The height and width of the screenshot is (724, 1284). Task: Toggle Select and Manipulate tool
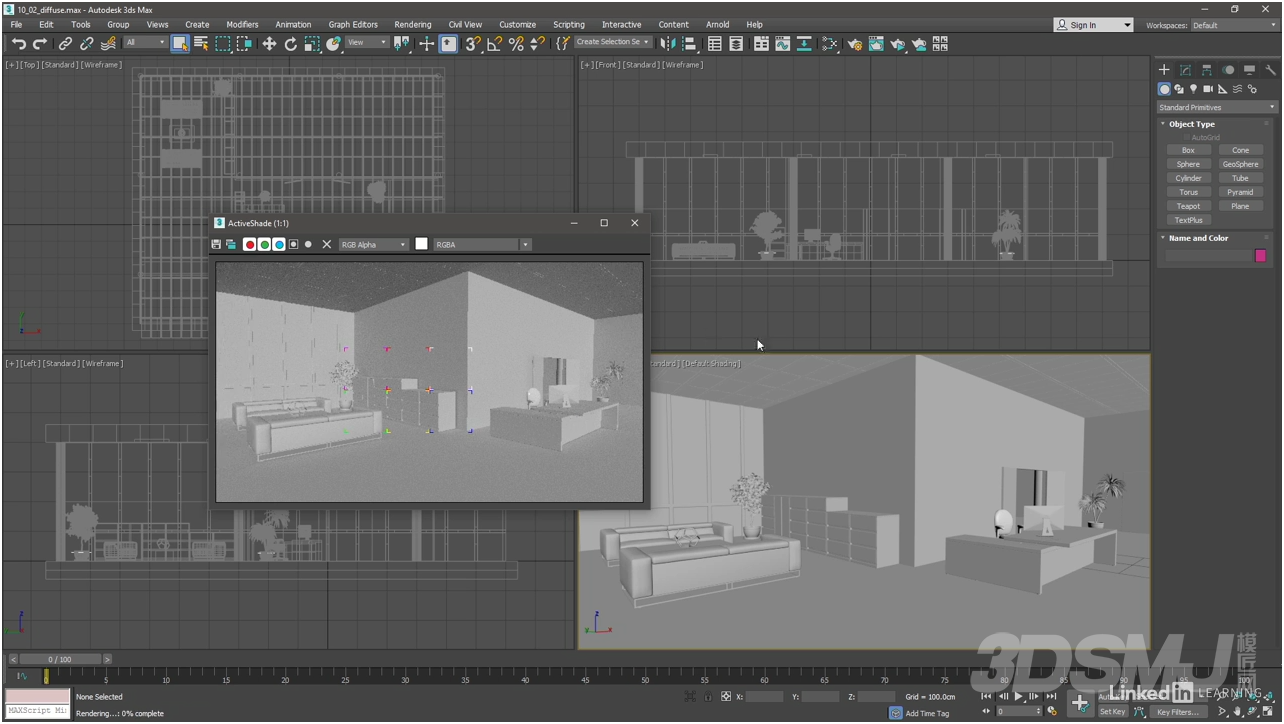(x=427, y=44)
